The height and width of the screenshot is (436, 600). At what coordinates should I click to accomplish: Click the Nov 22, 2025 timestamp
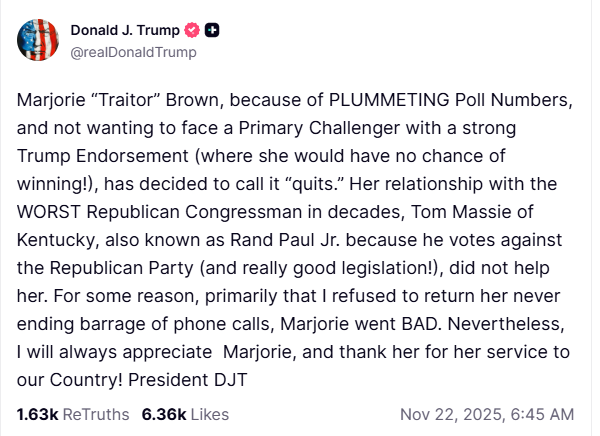(486, 414)
